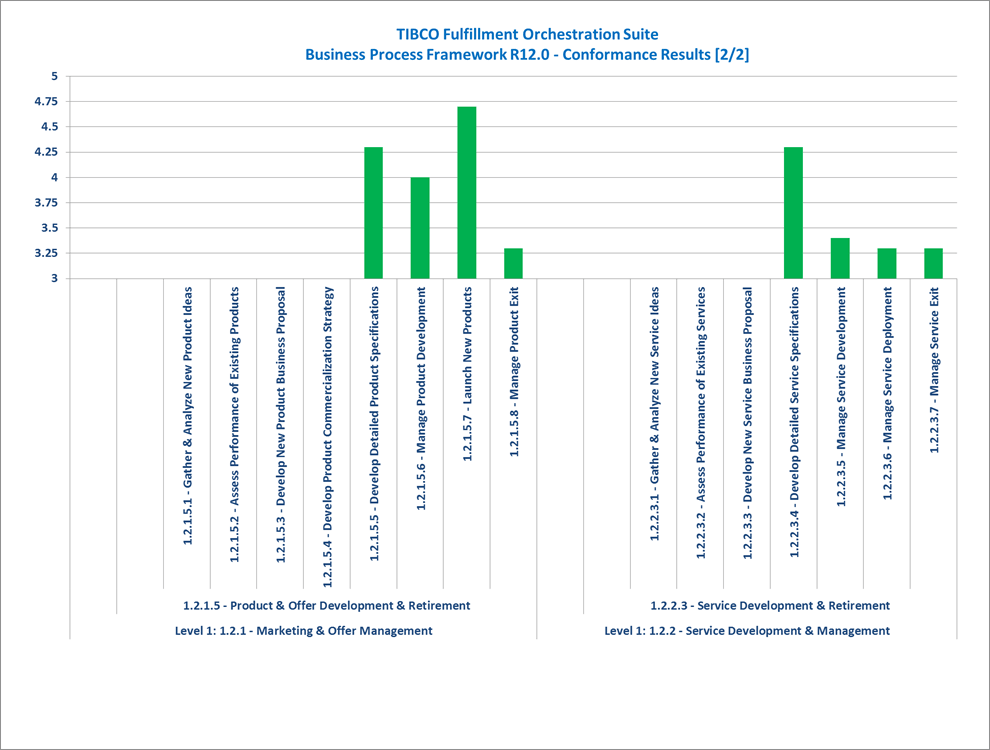This screenshot has height=750, width=990.
Task: Select the green bar for Manage Service Exit
Action: pos(934,263)
